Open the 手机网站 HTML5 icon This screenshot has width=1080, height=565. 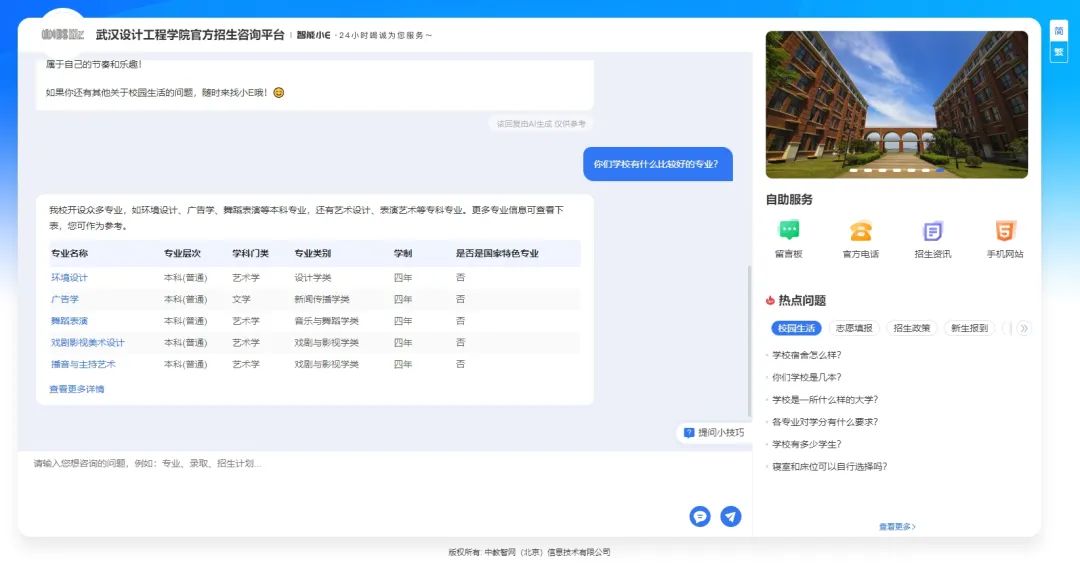pos(1004,231)
